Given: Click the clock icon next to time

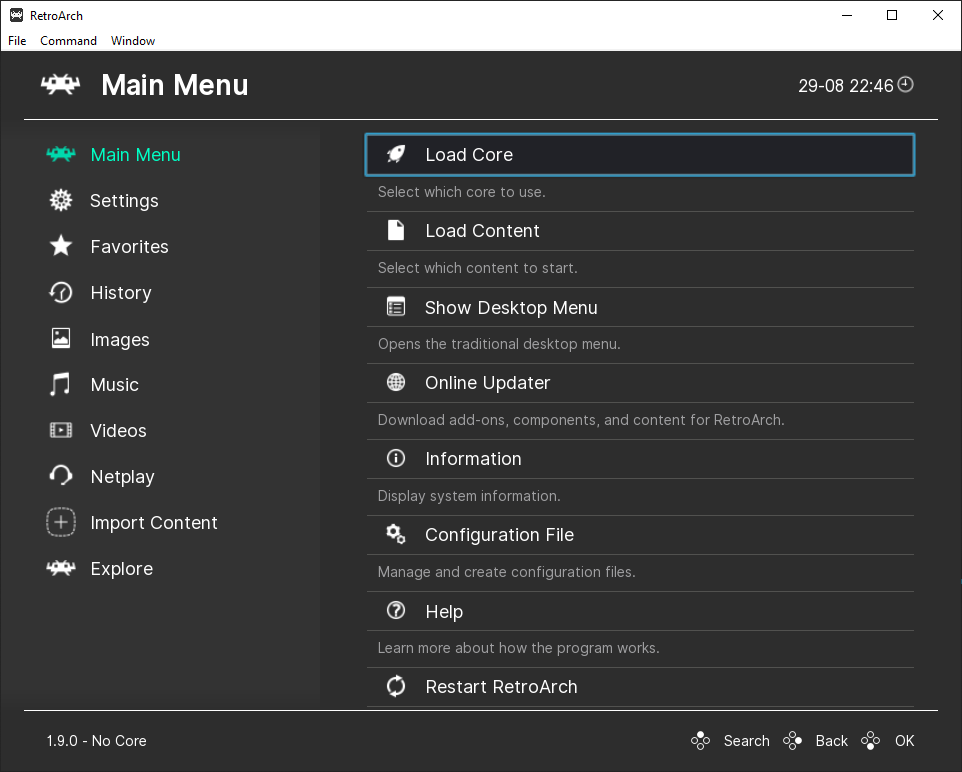Looking at the screenshot, I should click(906, 85).
